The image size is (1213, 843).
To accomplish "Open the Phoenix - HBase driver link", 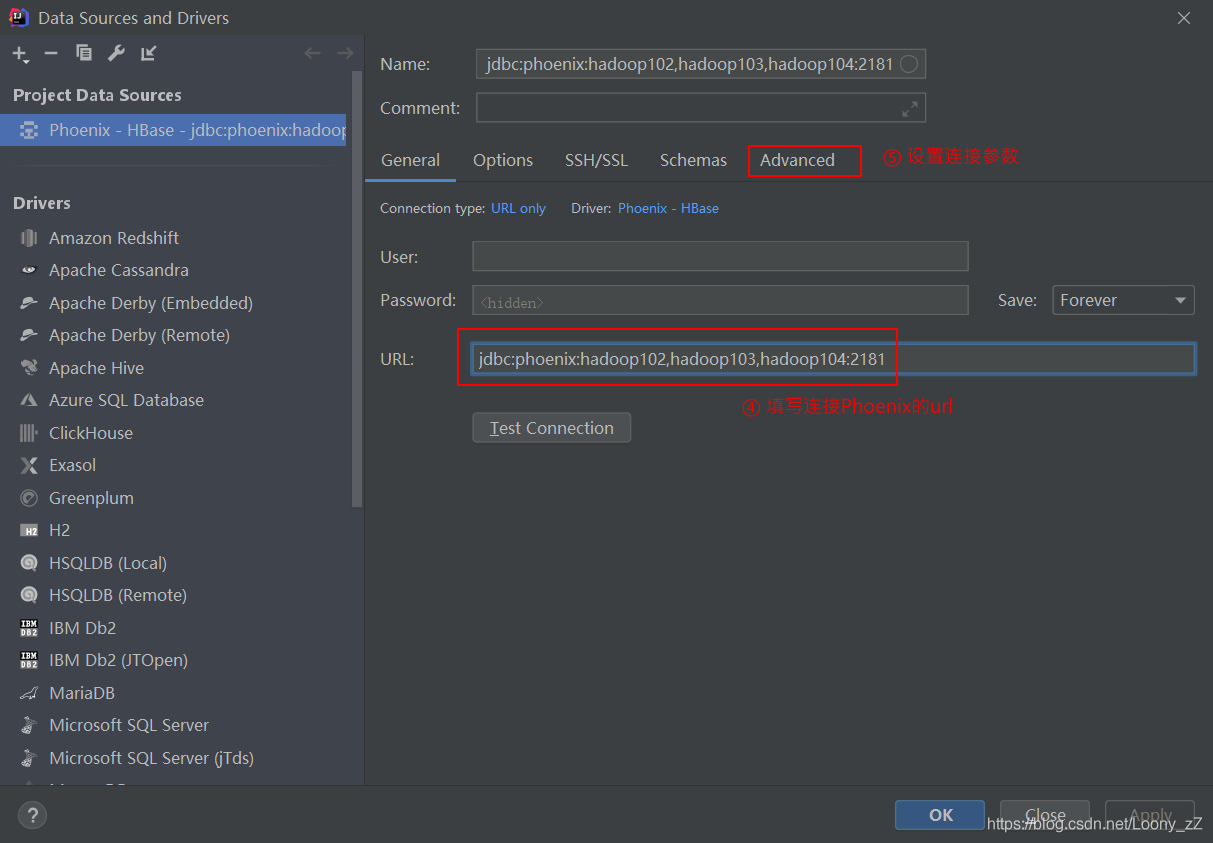I will tap(668, 208).
